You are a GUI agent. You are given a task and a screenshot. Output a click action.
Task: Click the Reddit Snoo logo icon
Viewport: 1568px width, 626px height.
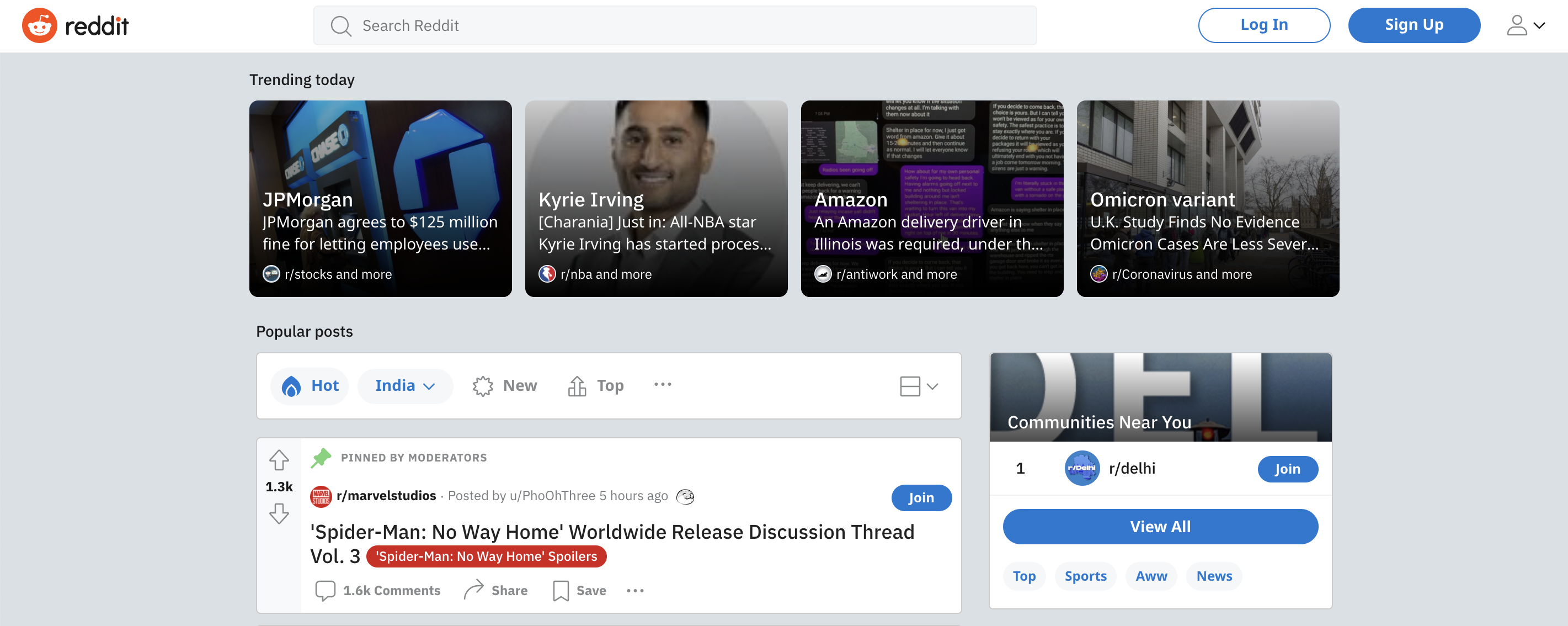pos(40,25)
